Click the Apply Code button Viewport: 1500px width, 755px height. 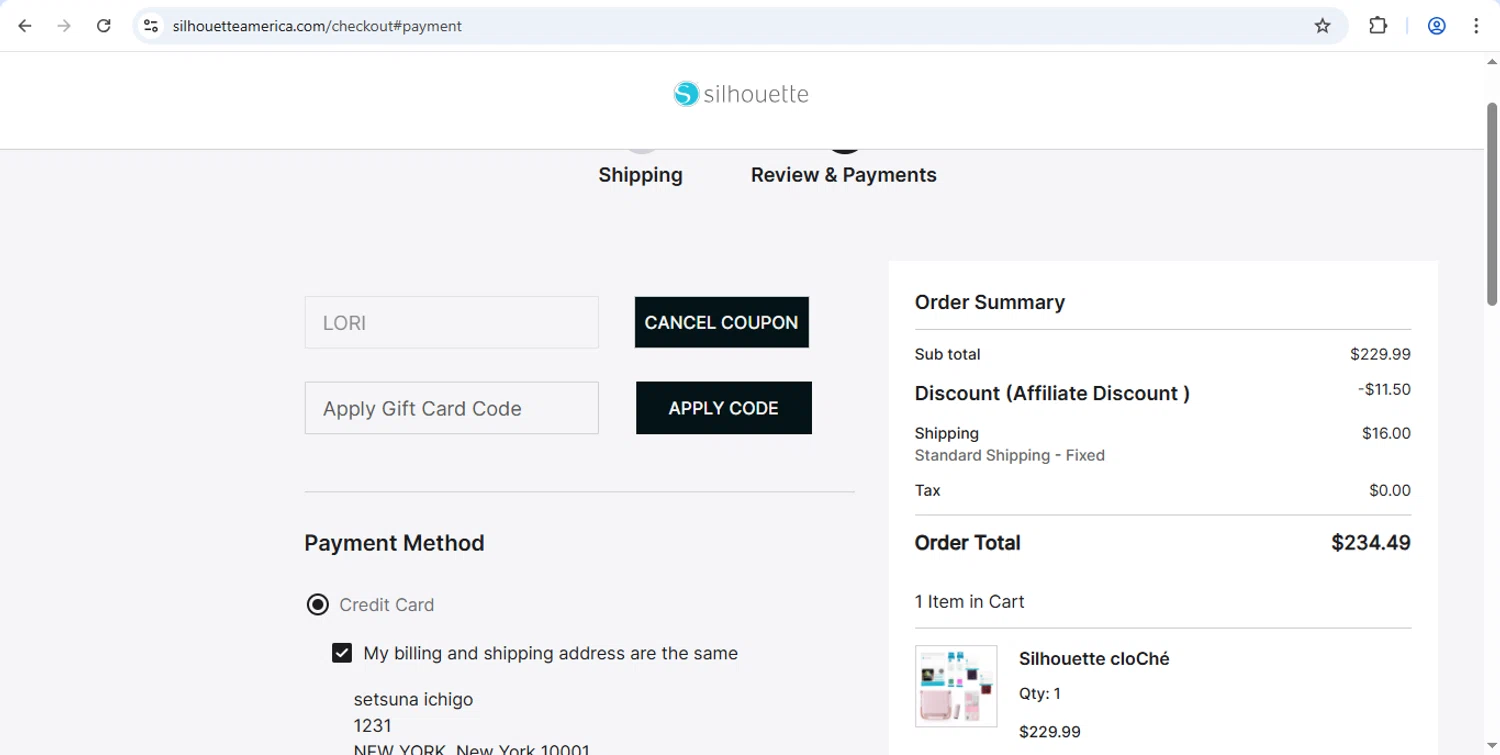click(723, 408)
